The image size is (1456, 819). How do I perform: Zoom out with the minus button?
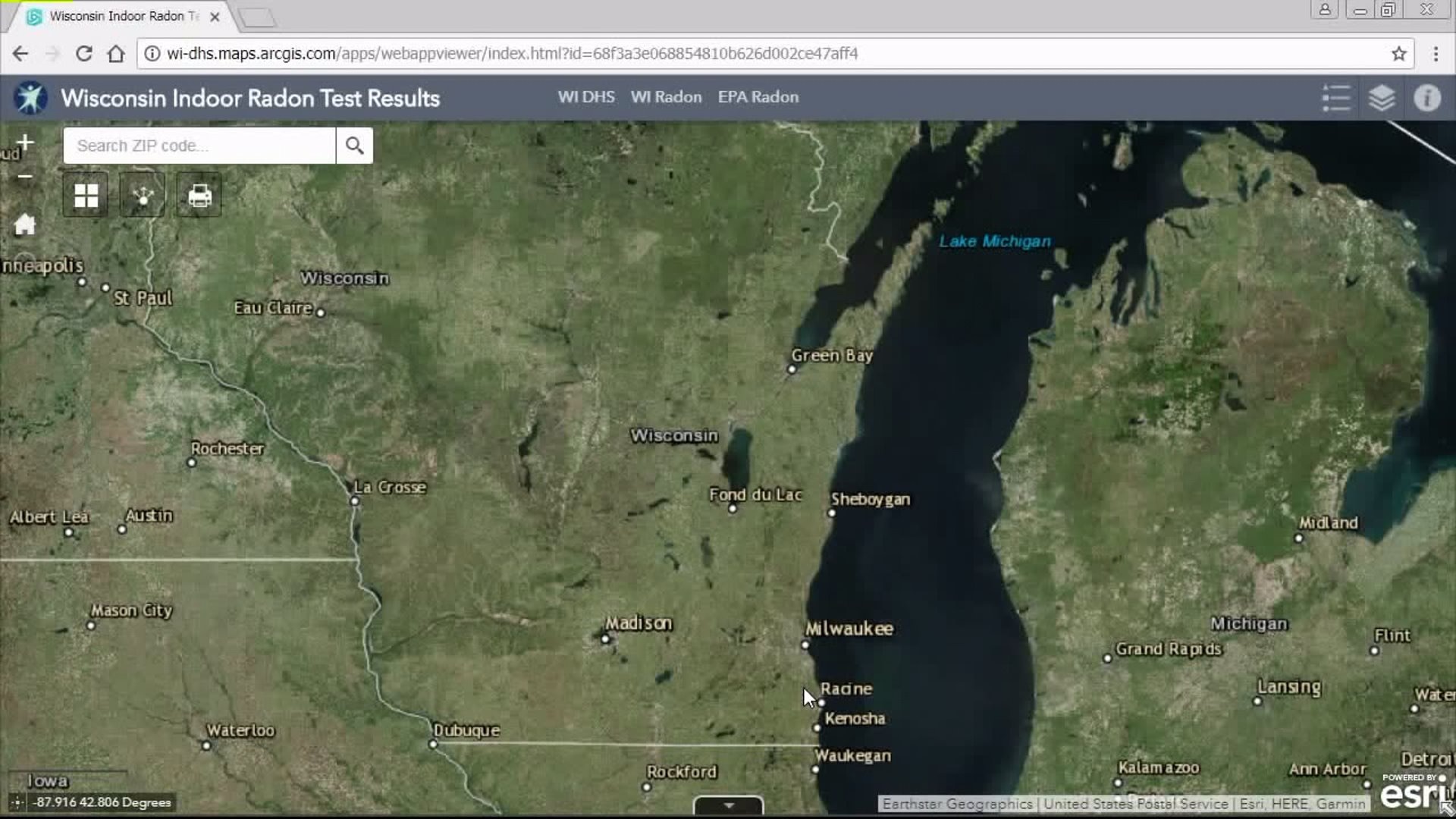coord(25,176)
